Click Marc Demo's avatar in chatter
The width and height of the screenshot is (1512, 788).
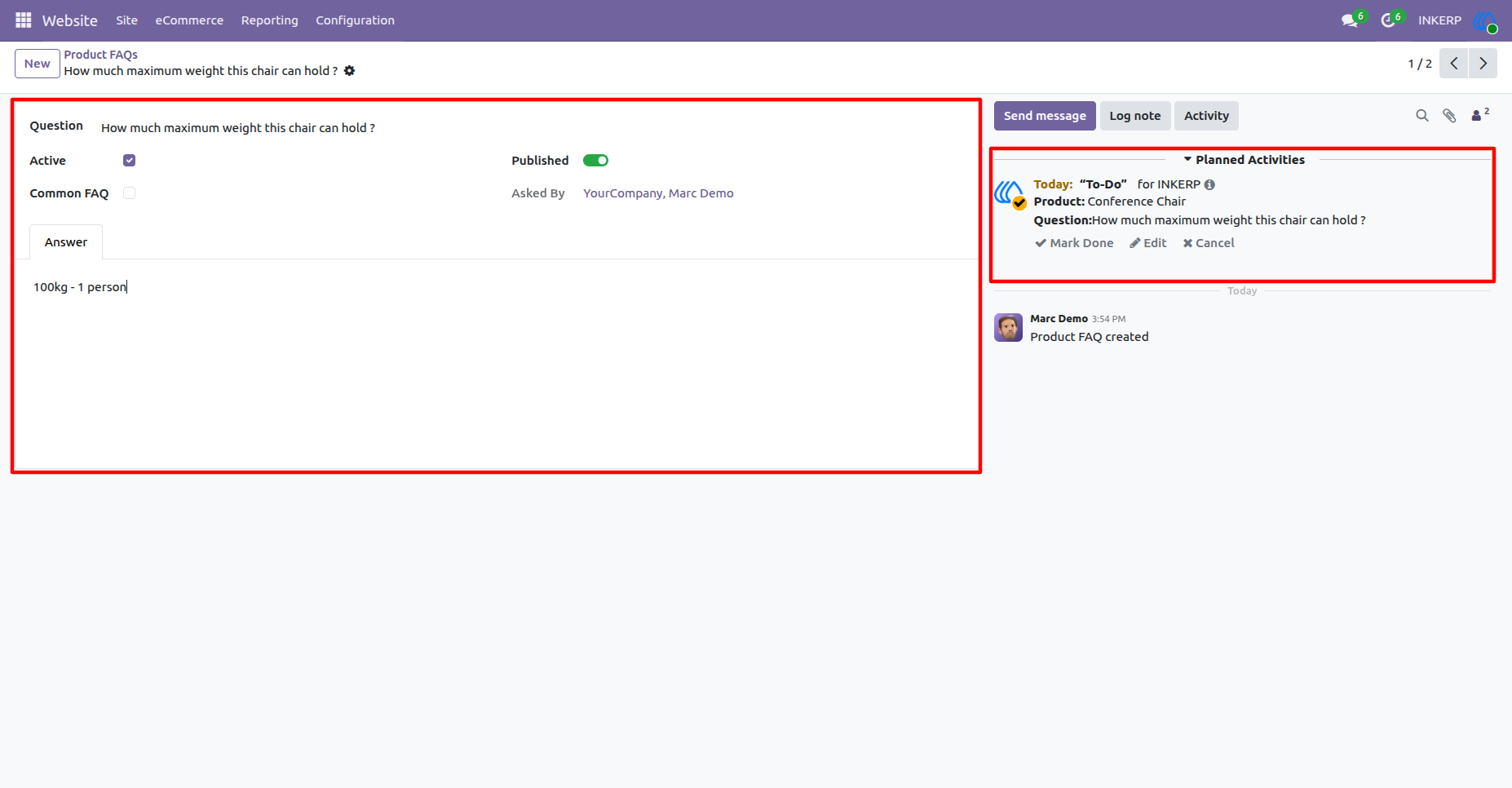coord(1008,327)
